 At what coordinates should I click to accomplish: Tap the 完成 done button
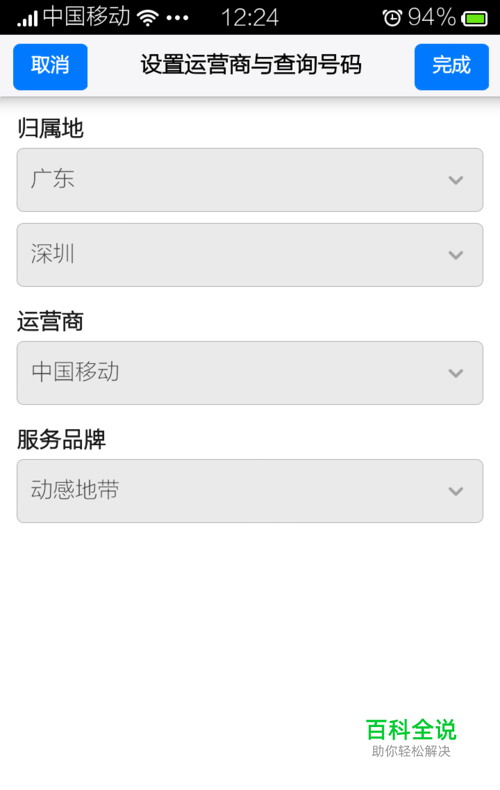[x=452, y=67]
